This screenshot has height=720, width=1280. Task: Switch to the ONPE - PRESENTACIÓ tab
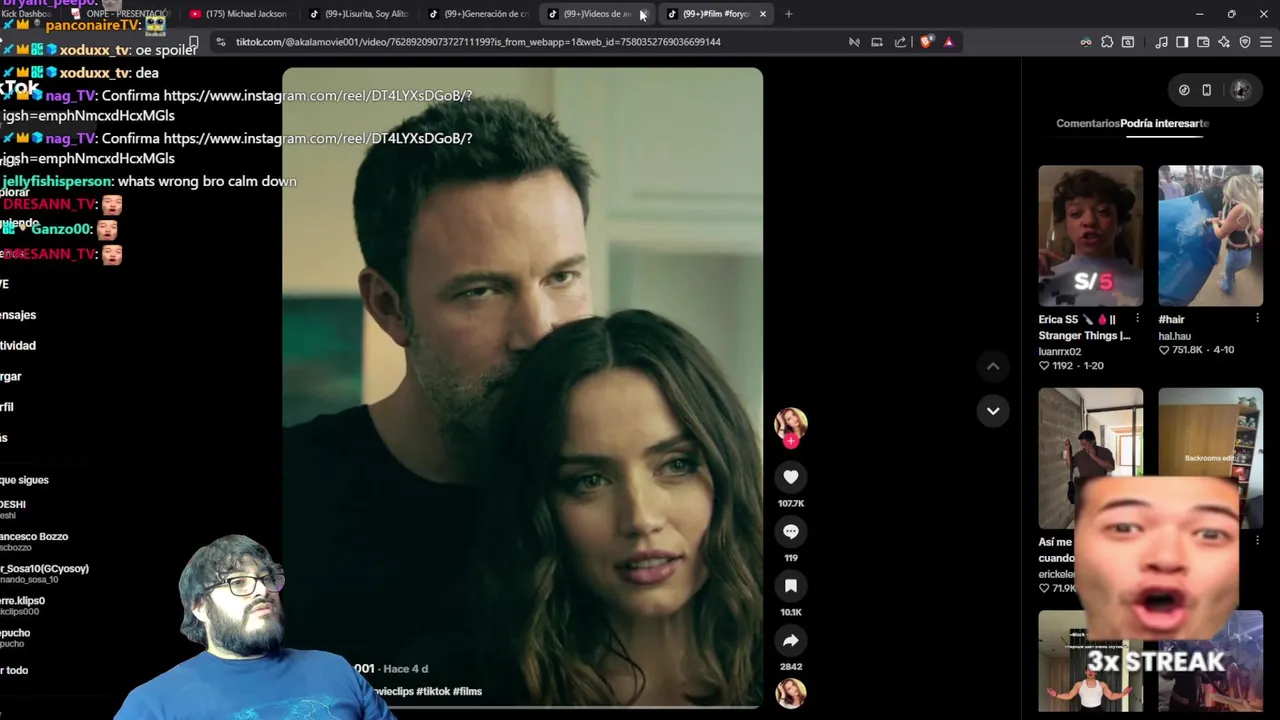point(120,14)
